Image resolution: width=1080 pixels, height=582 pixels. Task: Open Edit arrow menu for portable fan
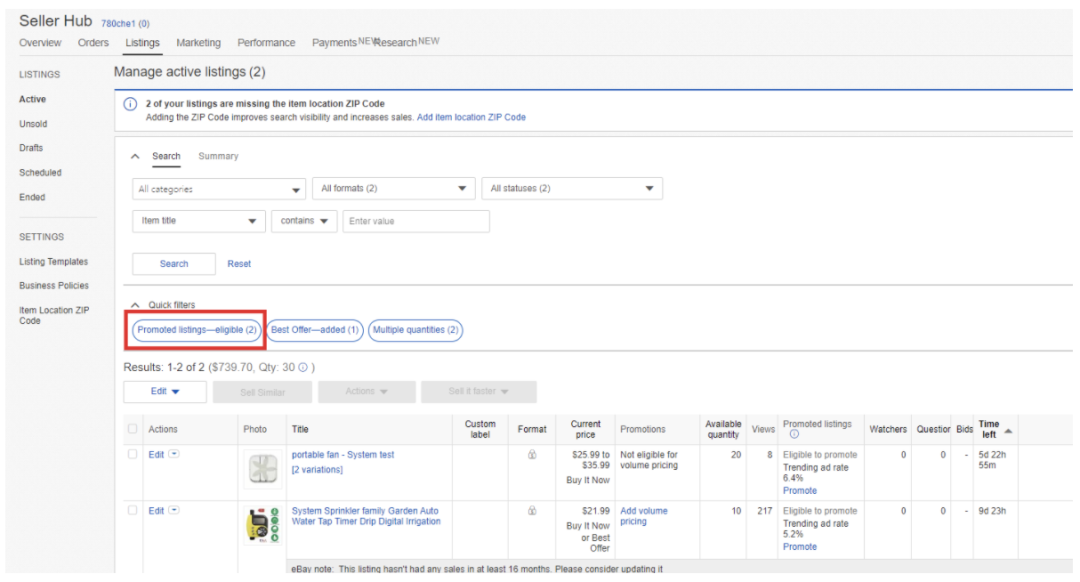point(174,454)
